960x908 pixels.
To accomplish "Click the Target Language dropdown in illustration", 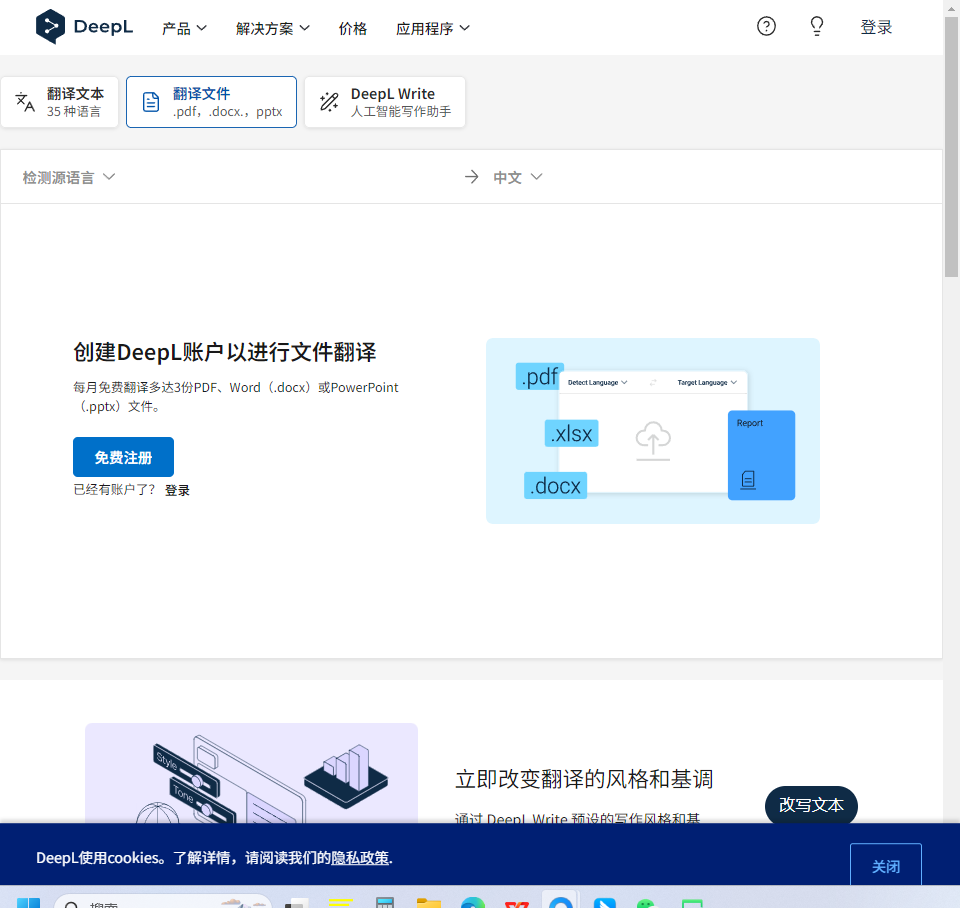I will pos(707,383).
